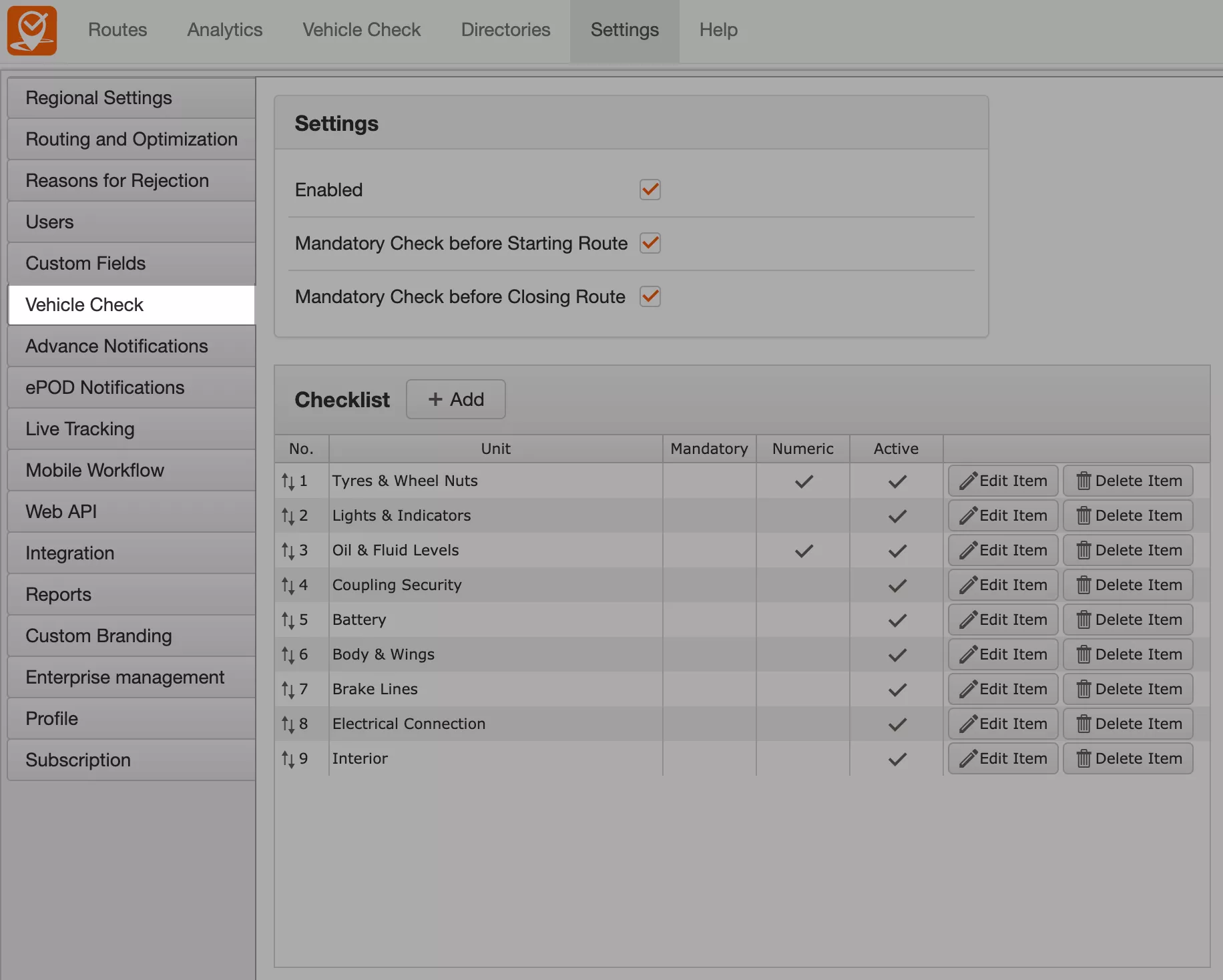This screenshot has height=980, width=1223.
Task: Toggle Mandatory Check before Closing Route
Action: coord(650,296)
